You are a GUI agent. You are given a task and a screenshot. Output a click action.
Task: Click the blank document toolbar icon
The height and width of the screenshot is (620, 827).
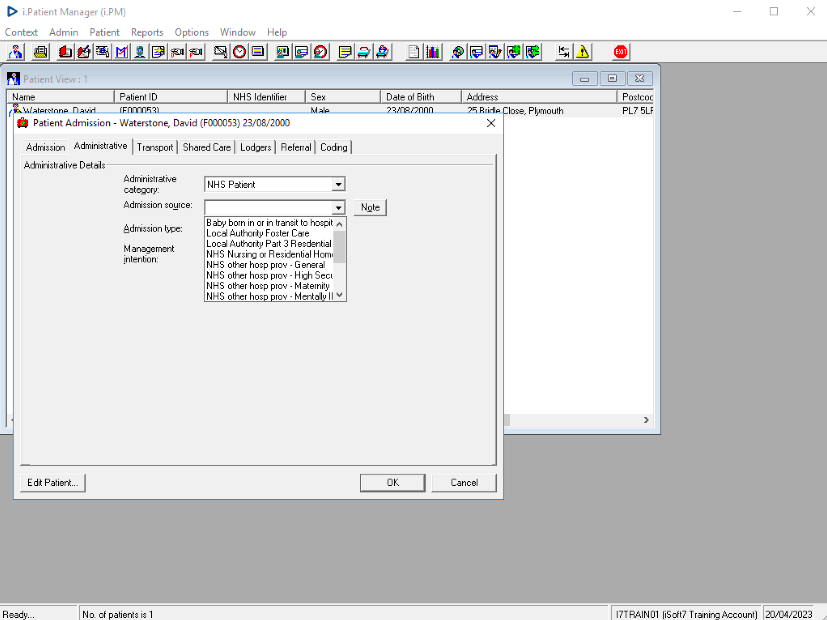pos(414,52)
